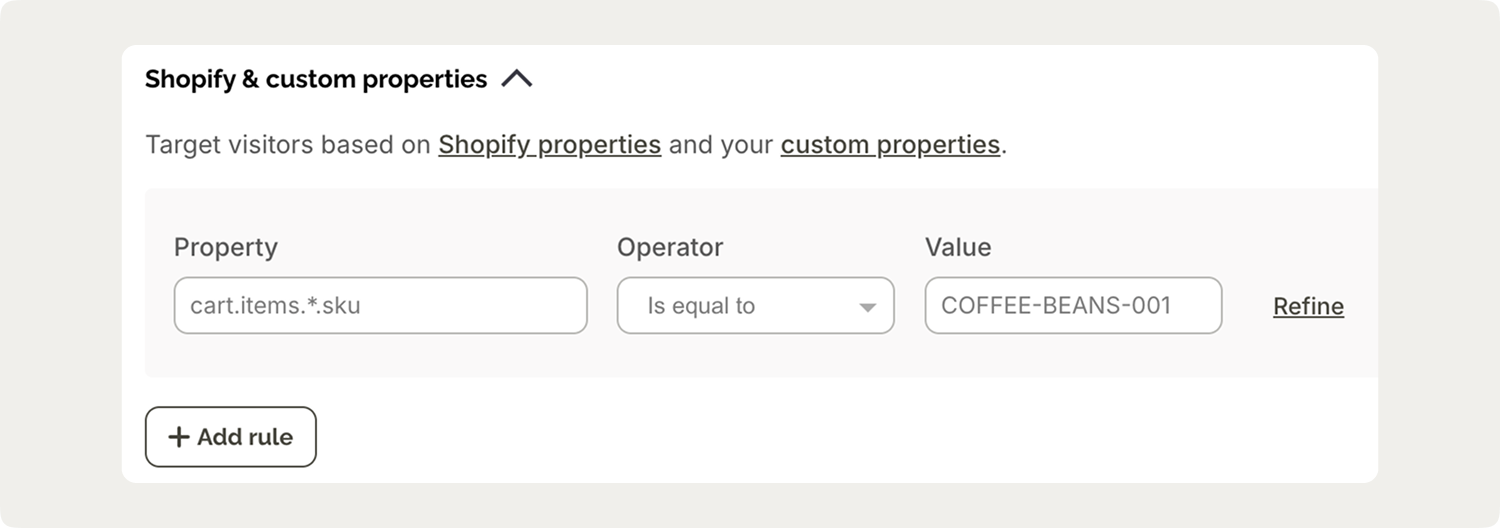Follow the custom properties link
Screen dimensions: 1500x528
(890, 145)
